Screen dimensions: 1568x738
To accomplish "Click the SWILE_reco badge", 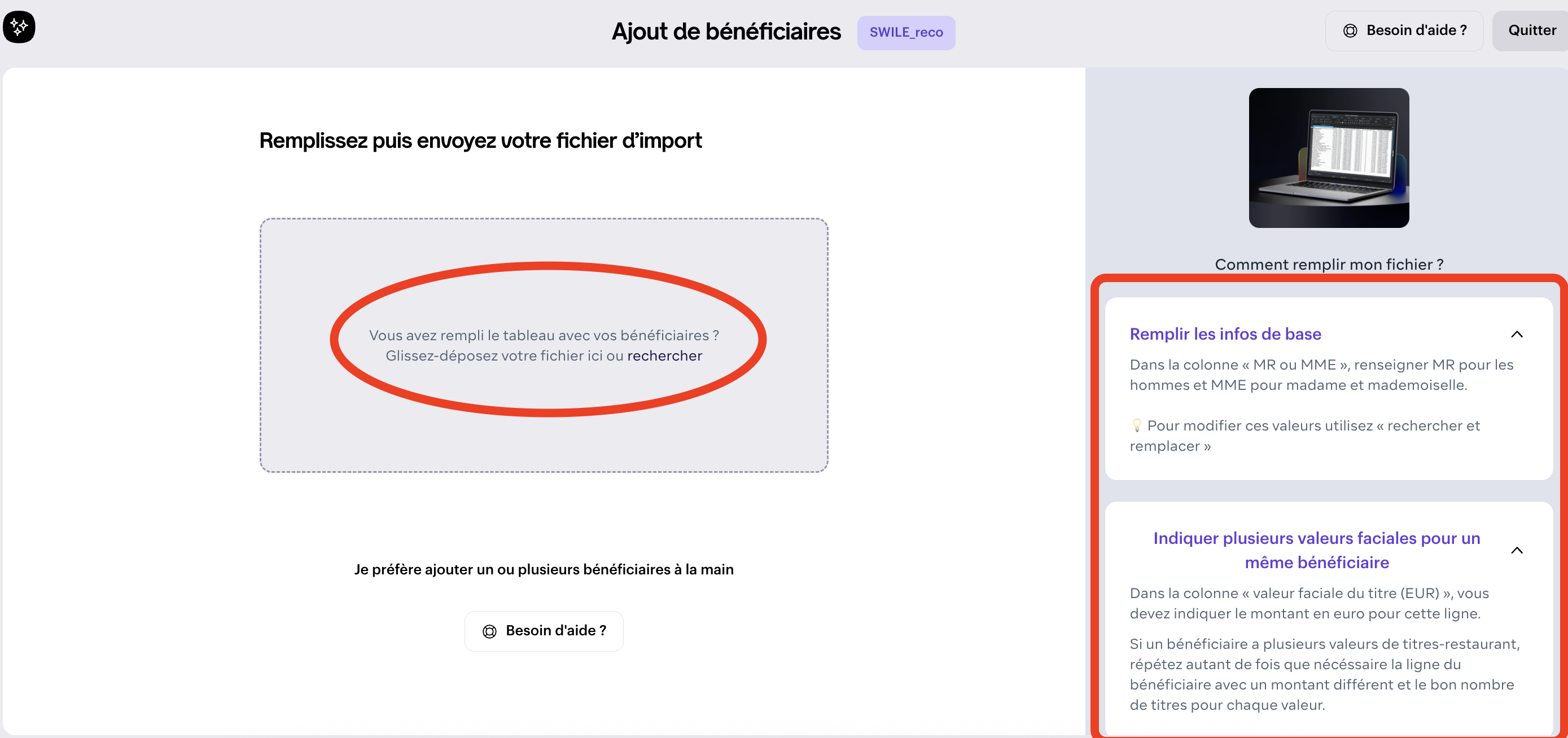I will click(x=906, y=33).
